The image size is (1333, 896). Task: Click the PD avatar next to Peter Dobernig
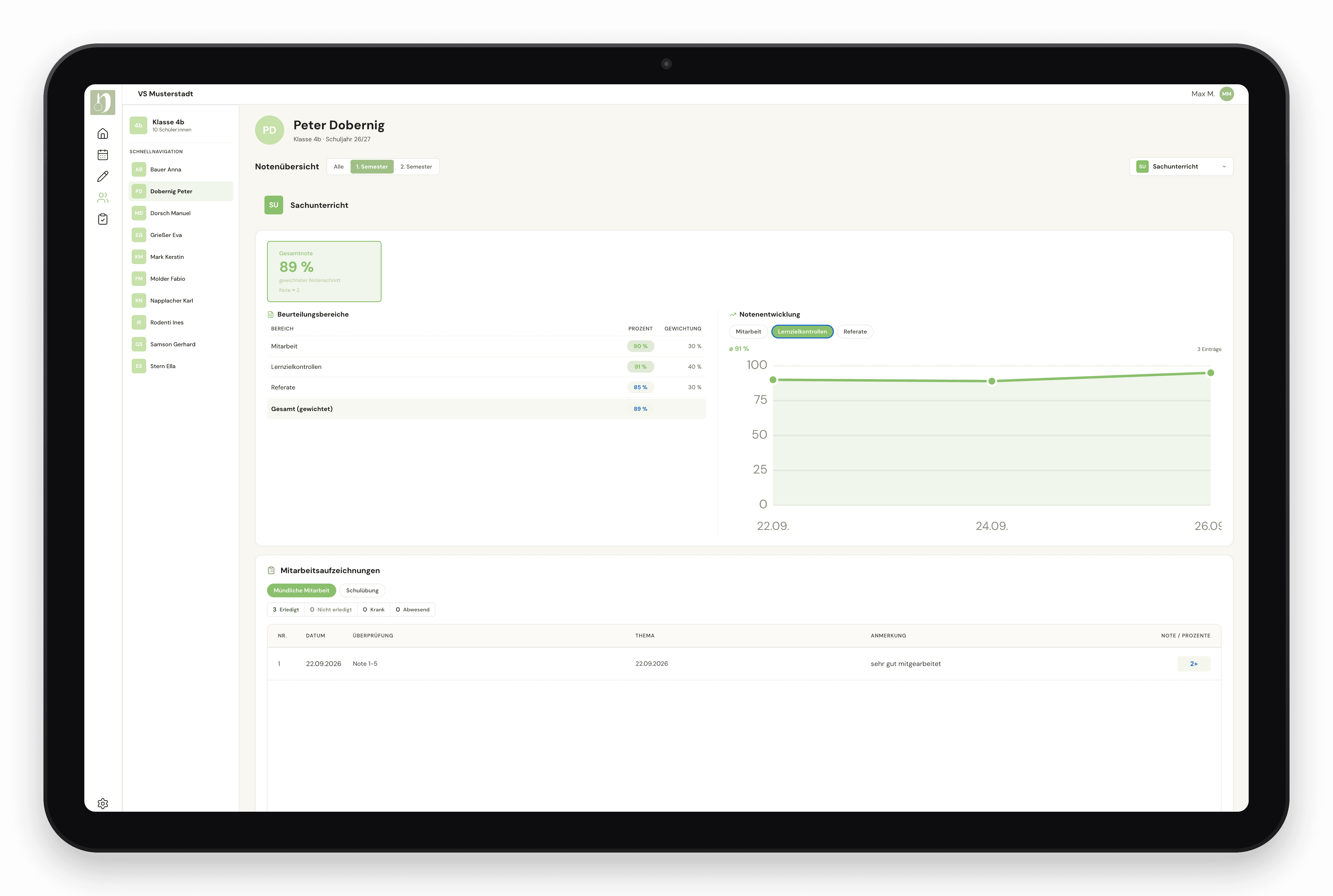(269, 130)
